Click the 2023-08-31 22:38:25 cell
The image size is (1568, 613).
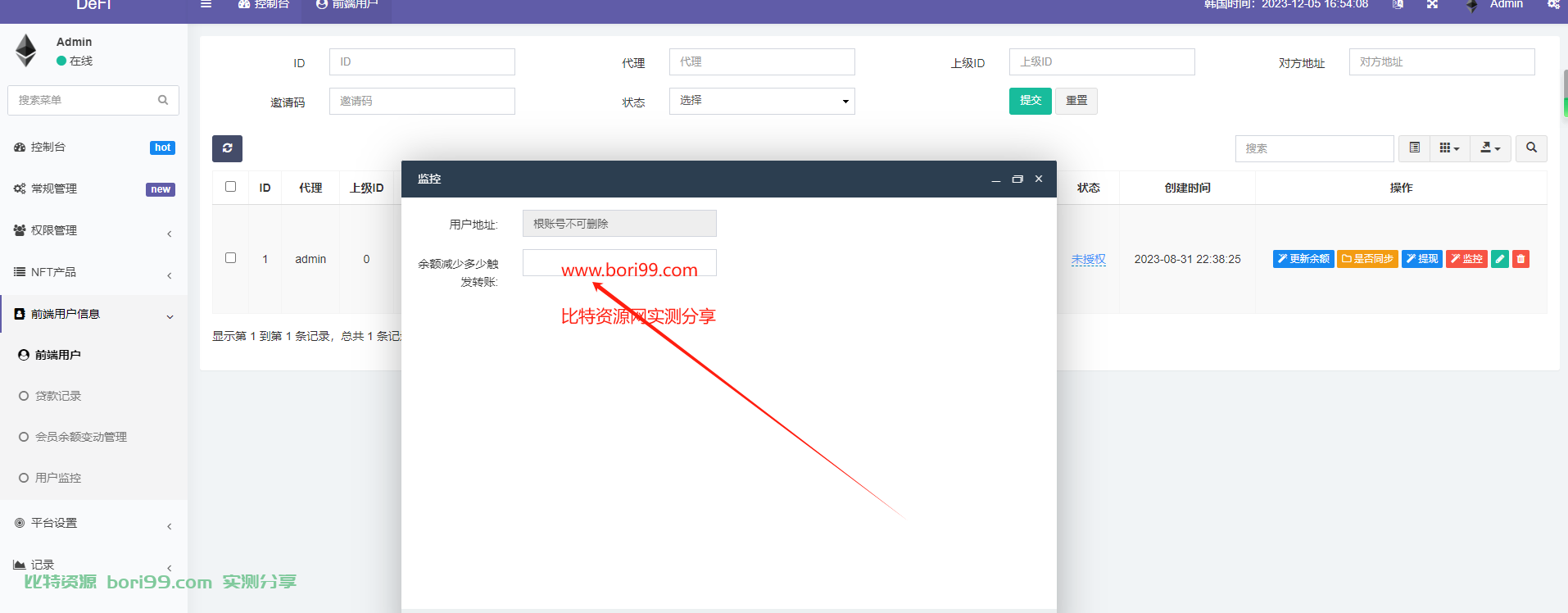point(1187,259)
